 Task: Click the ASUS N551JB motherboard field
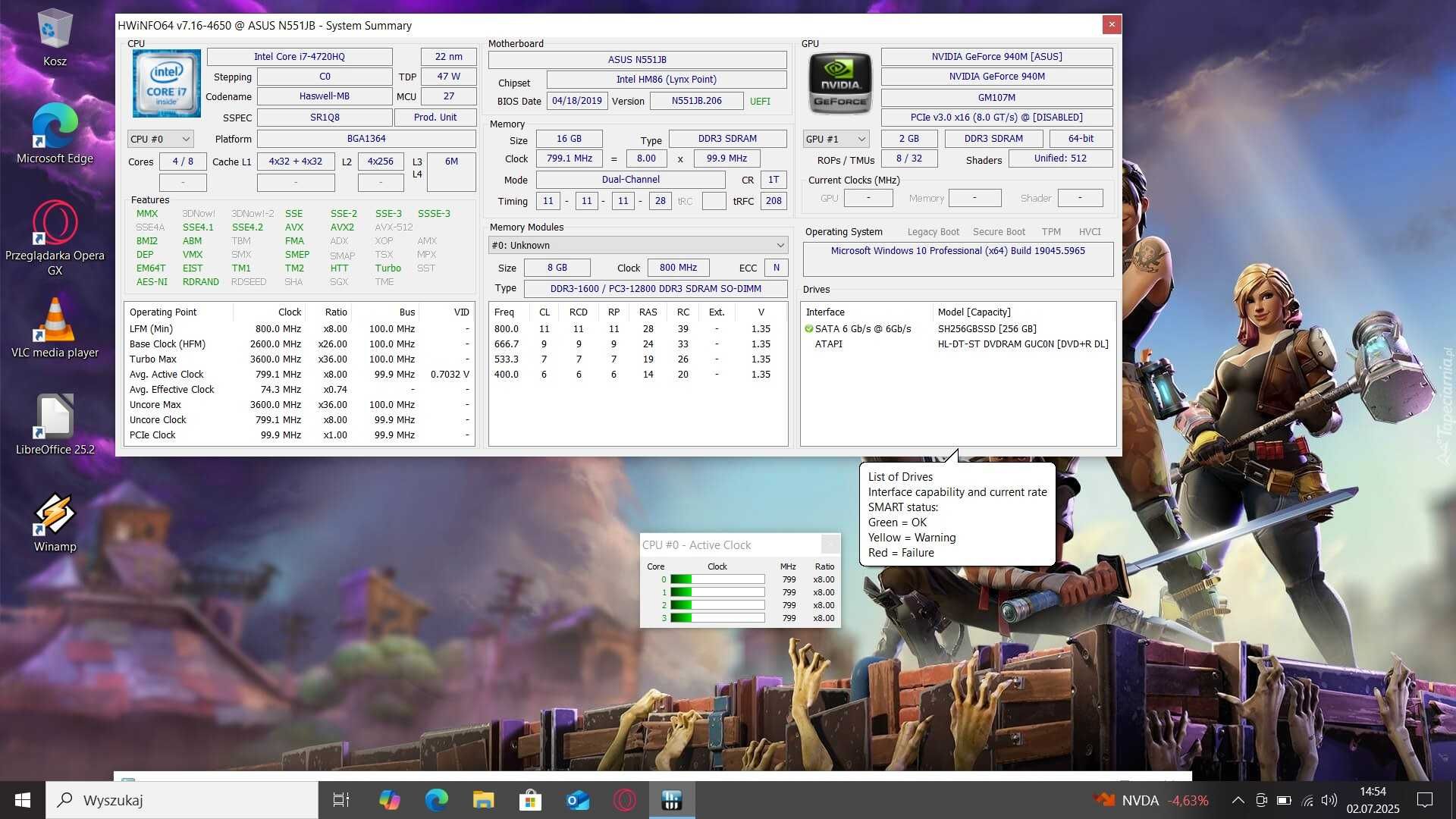637,60
